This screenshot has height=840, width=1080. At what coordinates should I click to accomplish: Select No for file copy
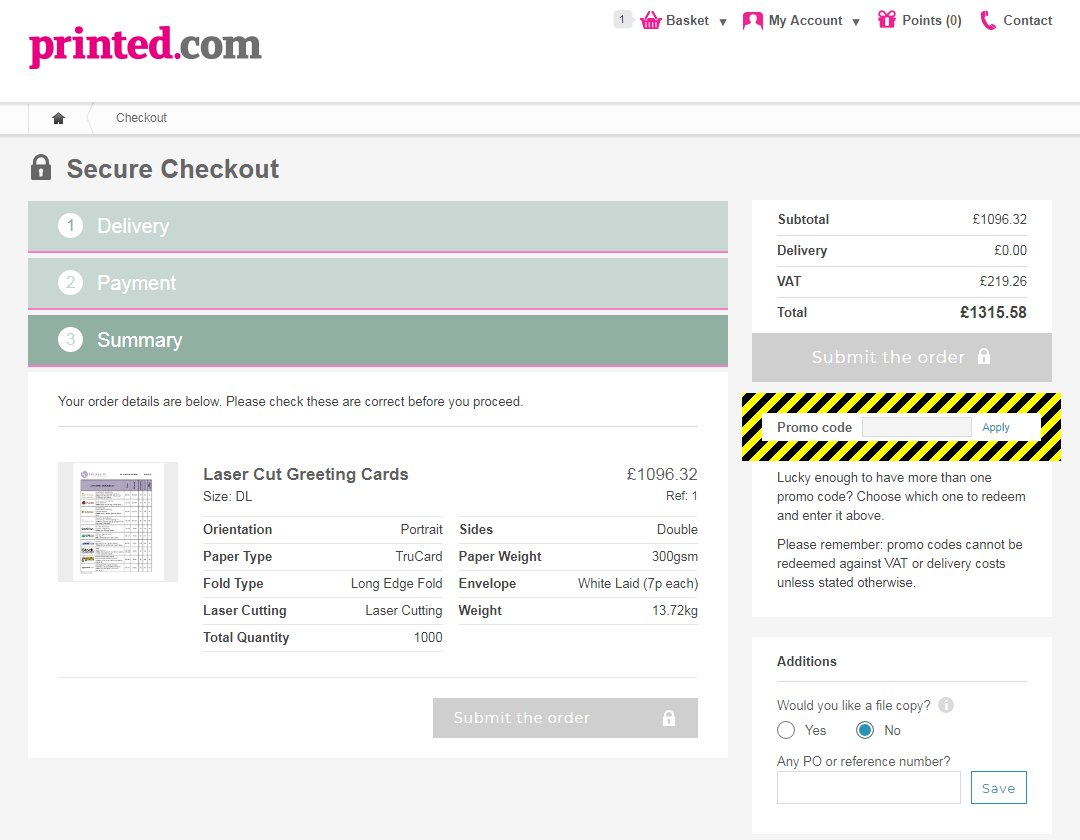pyautogui.click(x=865, y=730)
